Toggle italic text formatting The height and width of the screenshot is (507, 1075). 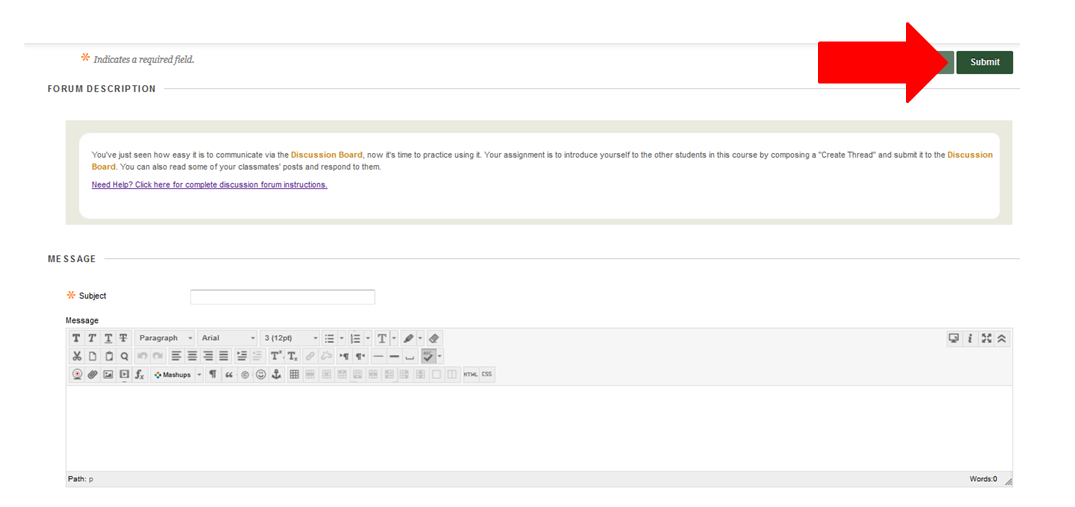point(92,338)
